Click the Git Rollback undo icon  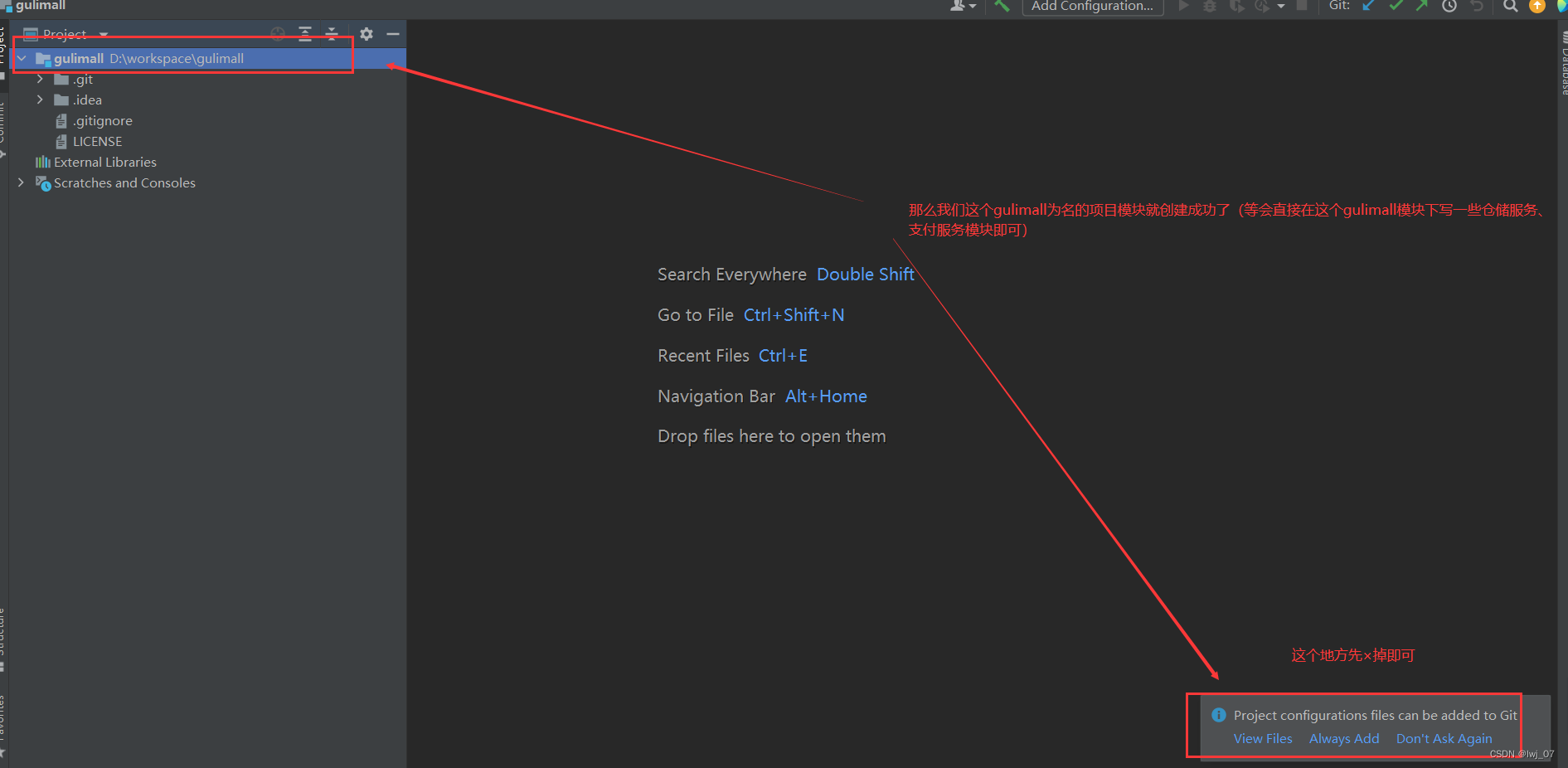(x=1477, y=6)
